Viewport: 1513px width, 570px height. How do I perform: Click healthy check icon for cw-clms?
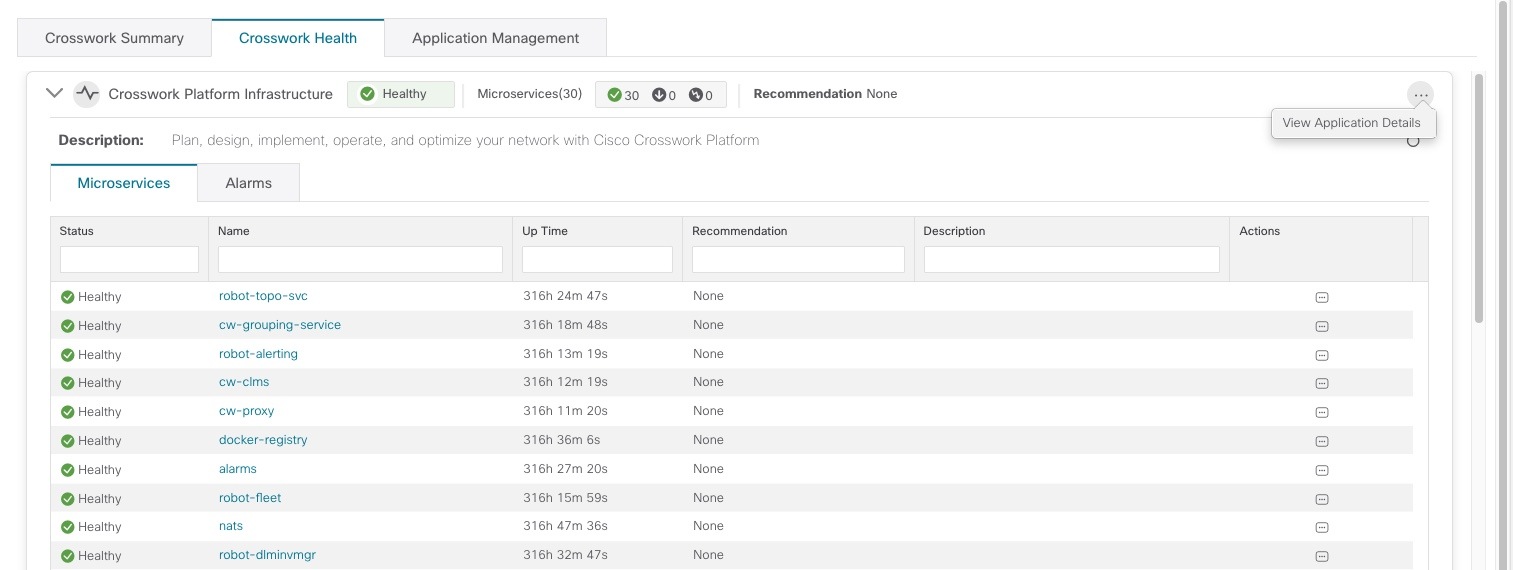point(67,383)
